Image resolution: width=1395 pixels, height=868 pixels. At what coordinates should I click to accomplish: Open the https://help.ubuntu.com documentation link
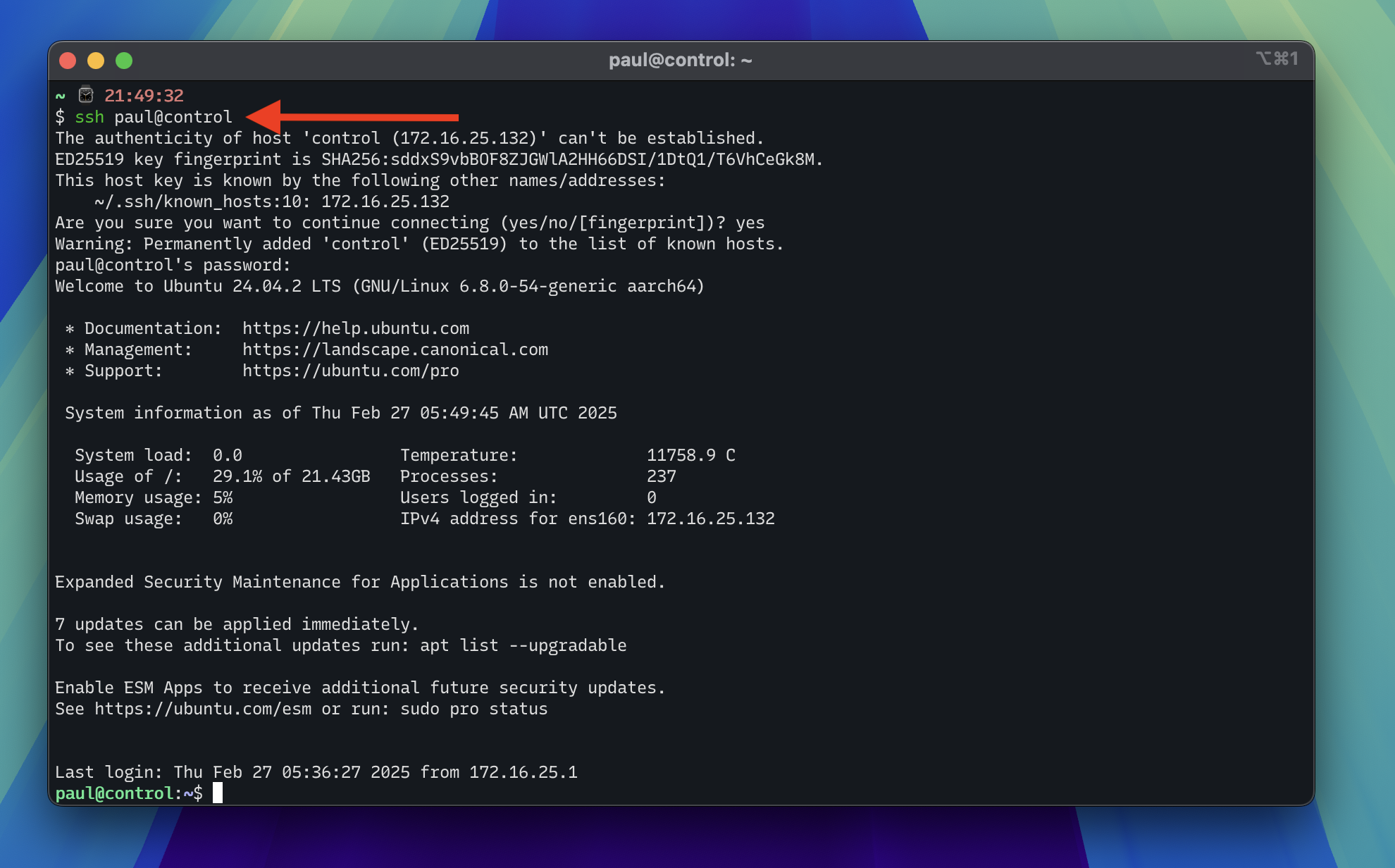click(354, 328)
